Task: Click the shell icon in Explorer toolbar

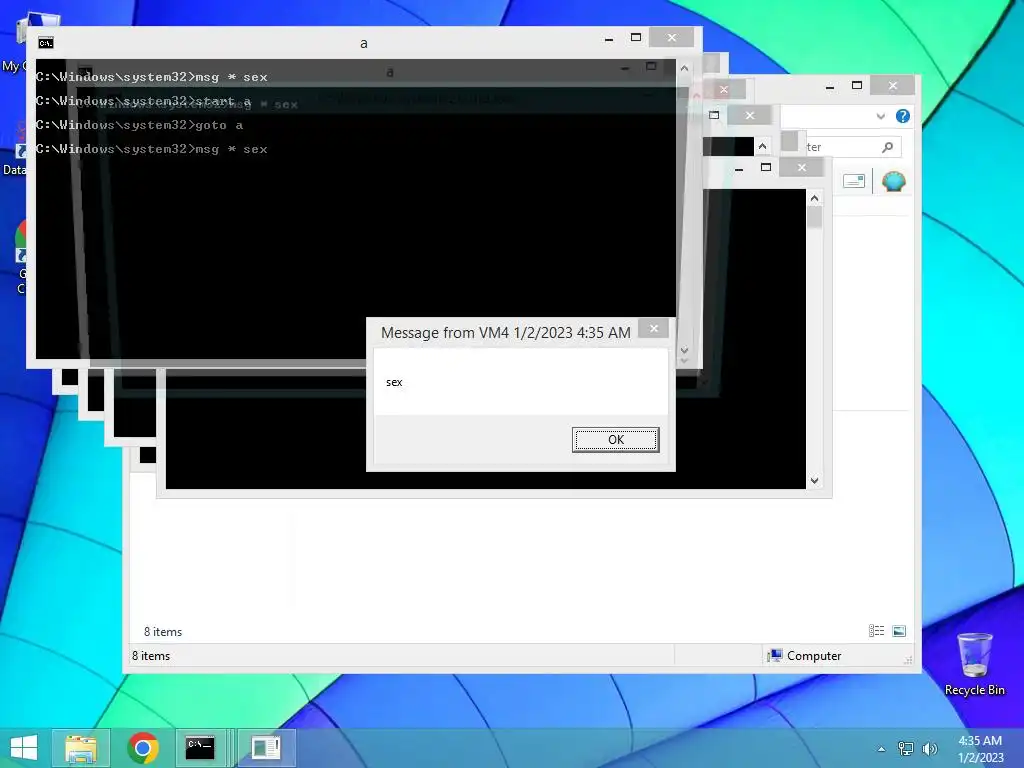Action: tap(893, 181)
